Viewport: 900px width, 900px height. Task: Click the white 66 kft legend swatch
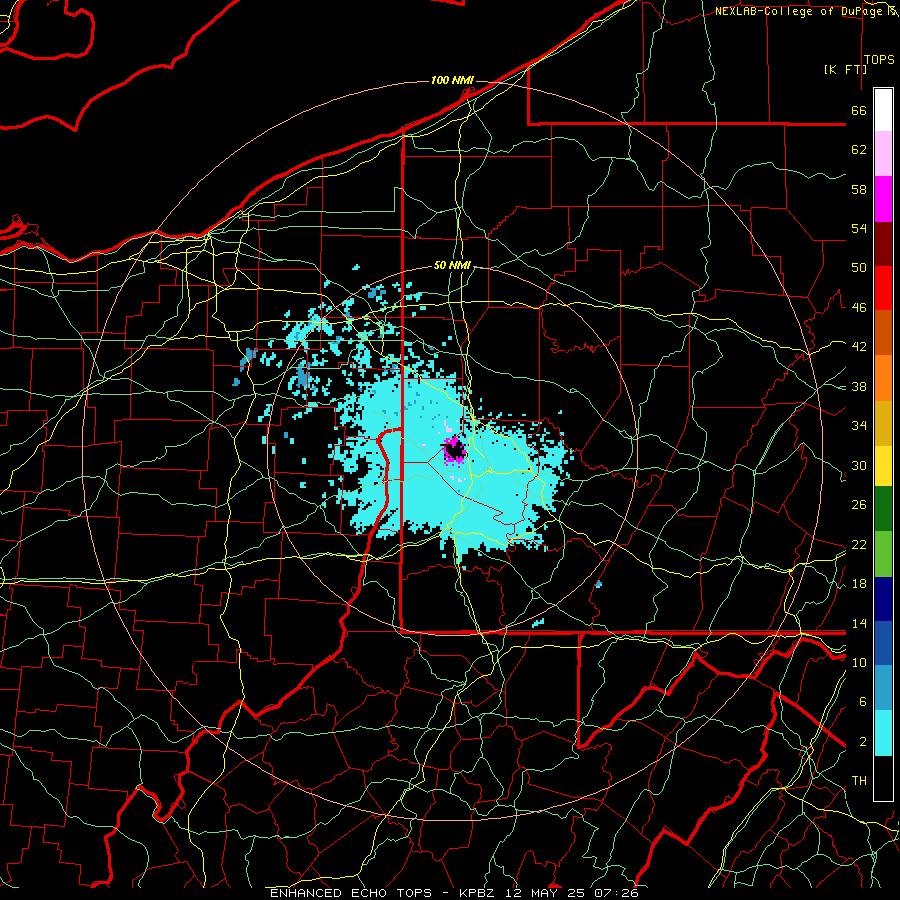(x=883, y=110)
